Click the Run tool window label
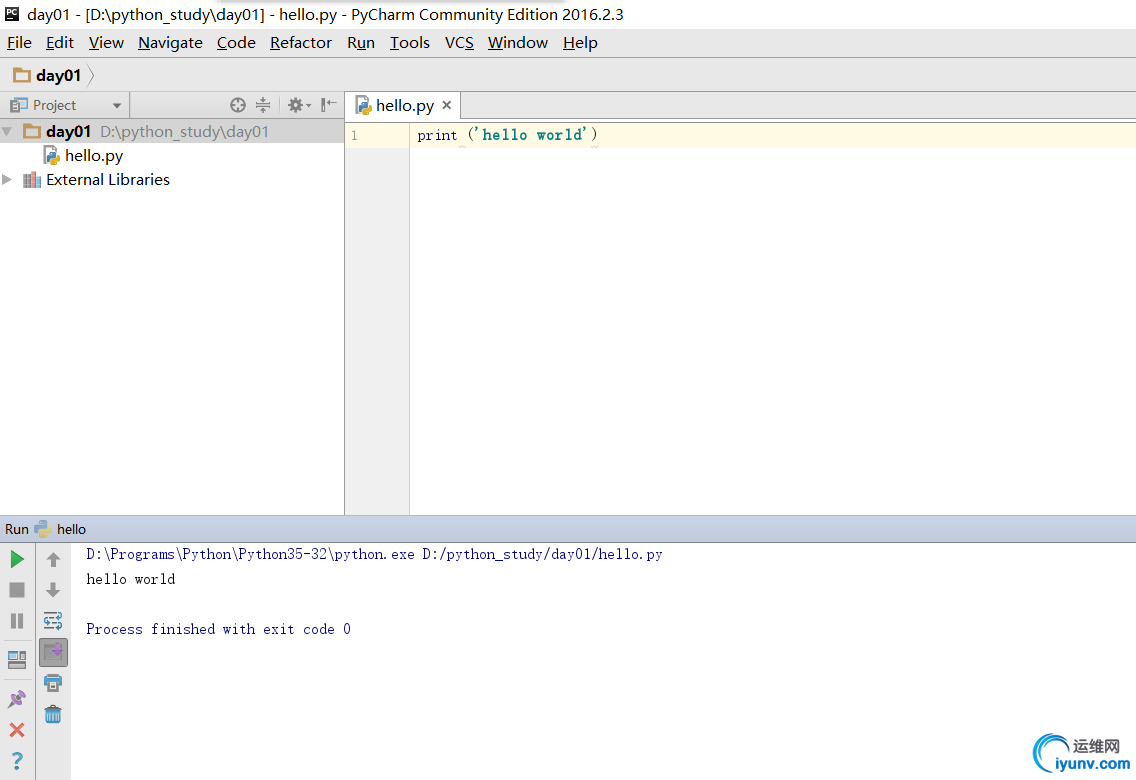Image resolution: width=1136 pixels, height=780 pixels. pos(17,529)
